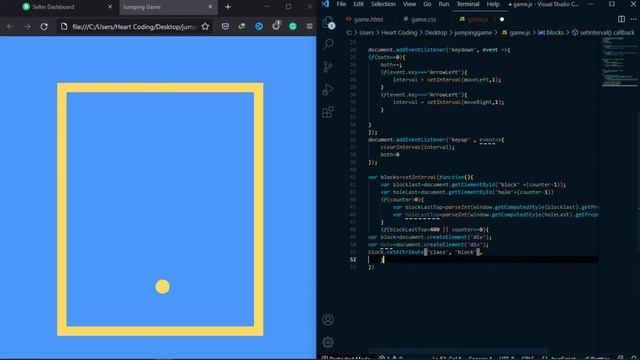Open the Extensions view in VS Code
The width and height of the screenshot is (640, 360).
pyautogui.click(x=328, y=112)
